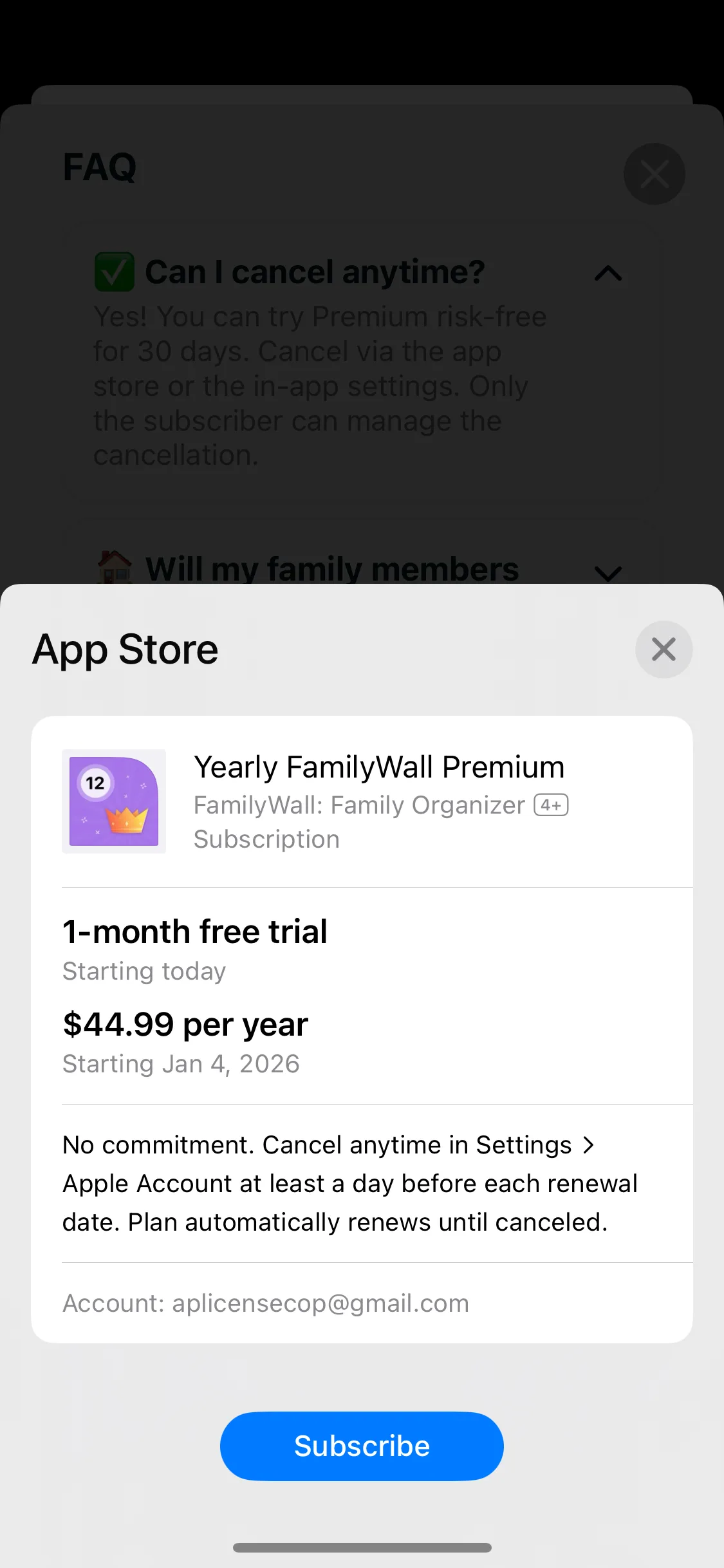The height and width of the screenshot is (1568, 724).
Task: Click the green checkmark emoji icon
Action: (115, 272)
